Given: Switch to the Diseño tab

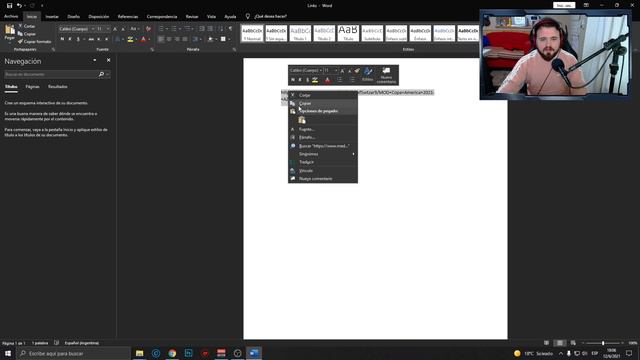Looking at the screenshot, I should click(73, 17).
